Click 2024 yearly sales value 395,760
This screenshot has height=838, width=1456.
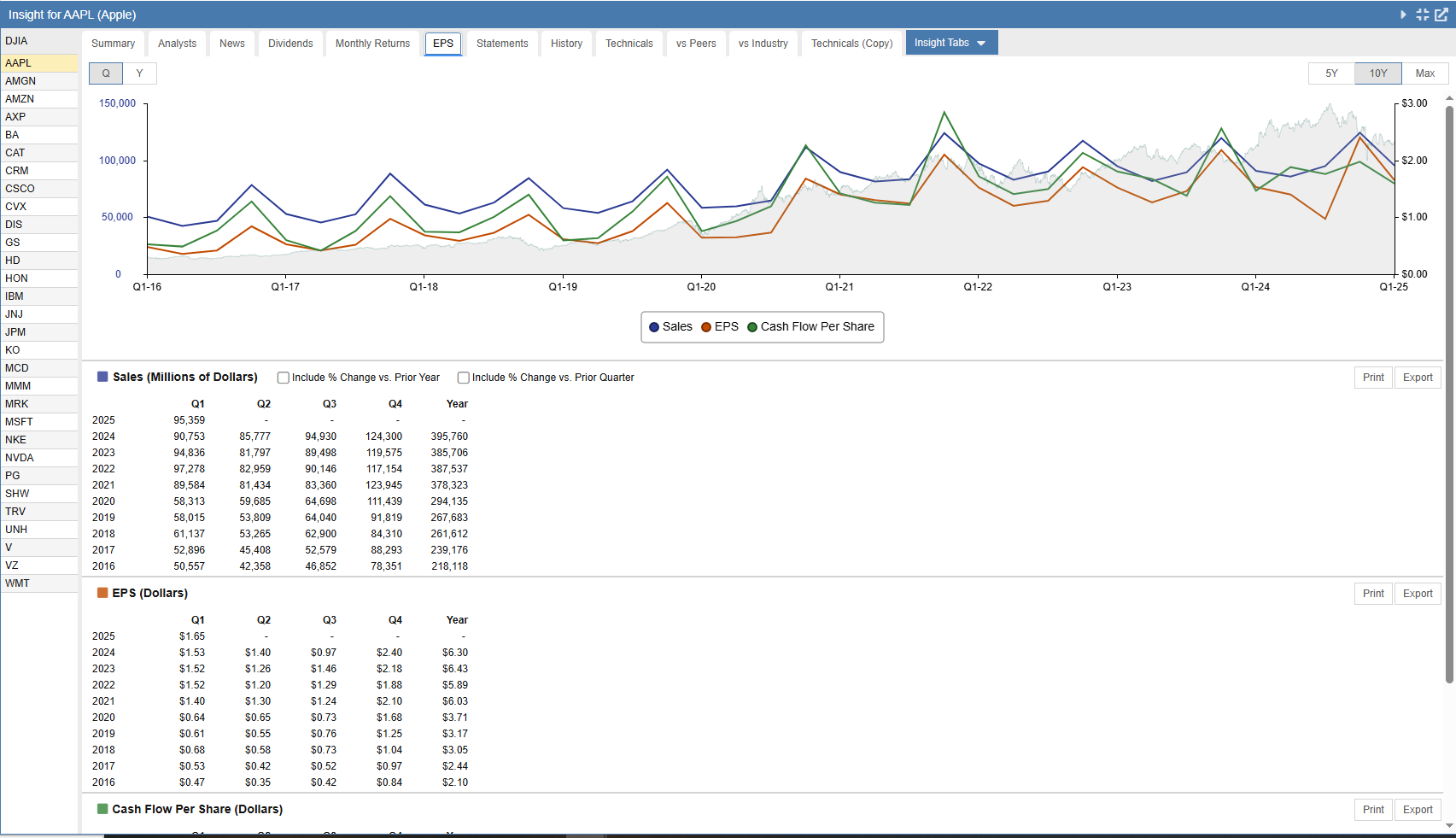449,437
